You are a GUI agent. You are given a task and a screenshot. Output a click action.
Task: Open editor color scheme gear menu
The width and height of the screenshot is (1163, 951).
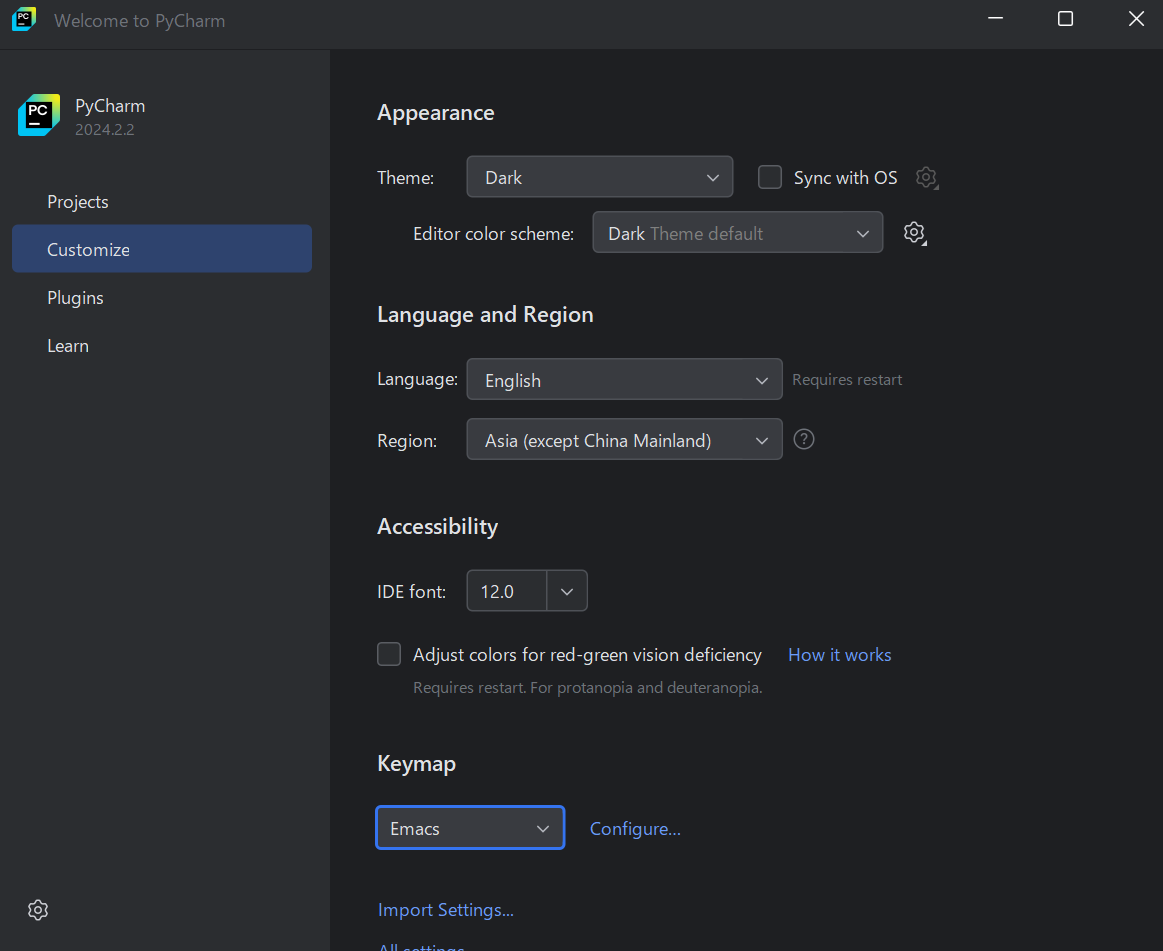click(x=915, y=234)
